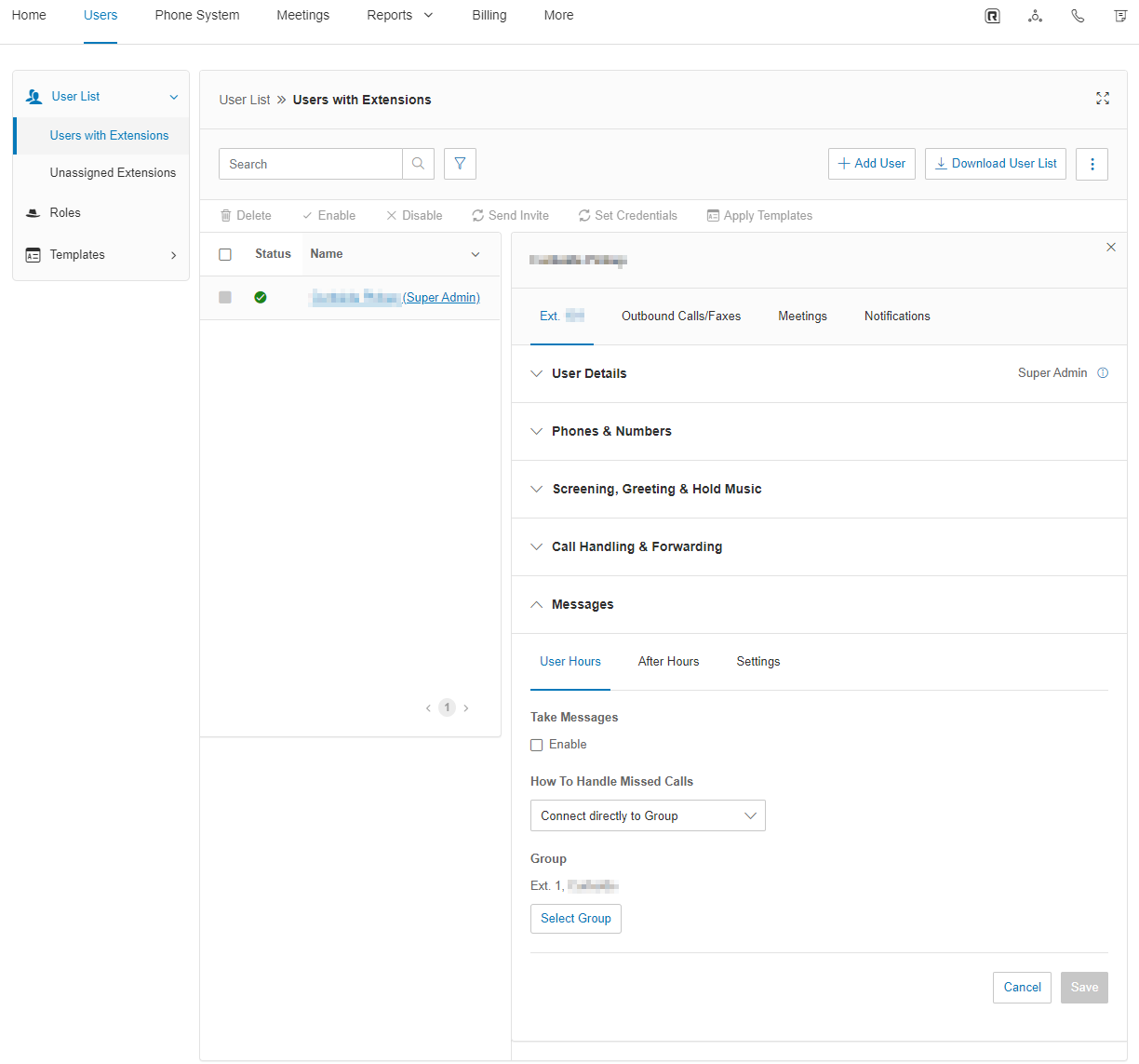Open the Name column dropdown

click(x=476, y=254)
